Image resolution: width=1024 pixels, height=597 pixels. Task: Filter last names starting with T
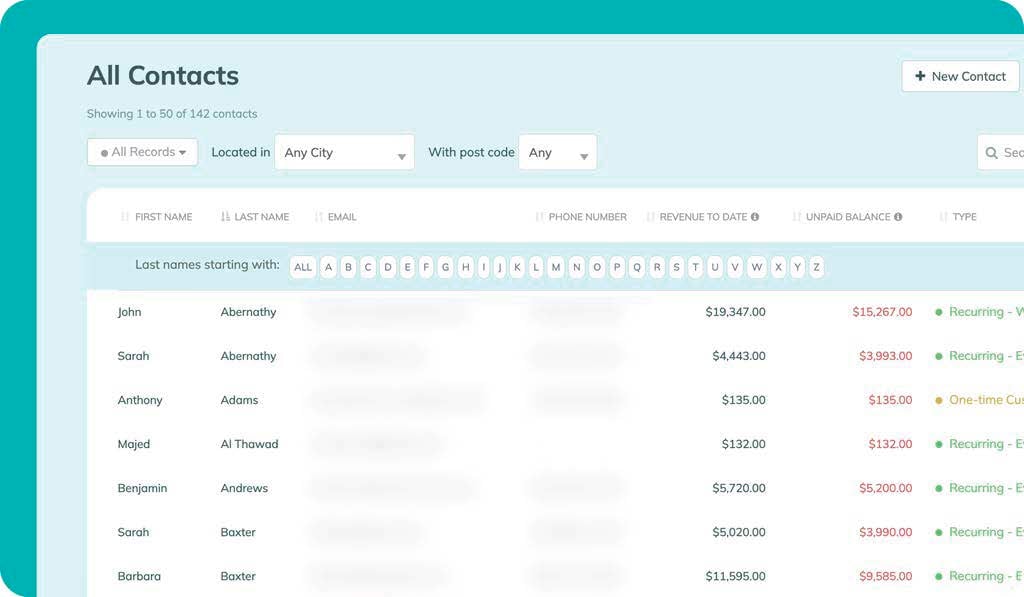(x=696, y=267)
